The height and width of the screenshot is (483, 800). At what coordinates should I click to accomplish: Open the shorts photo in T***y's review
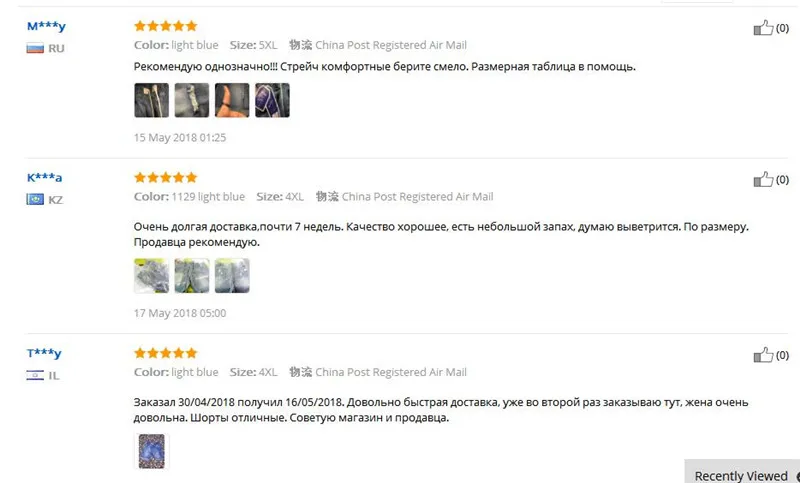point(152,451)
